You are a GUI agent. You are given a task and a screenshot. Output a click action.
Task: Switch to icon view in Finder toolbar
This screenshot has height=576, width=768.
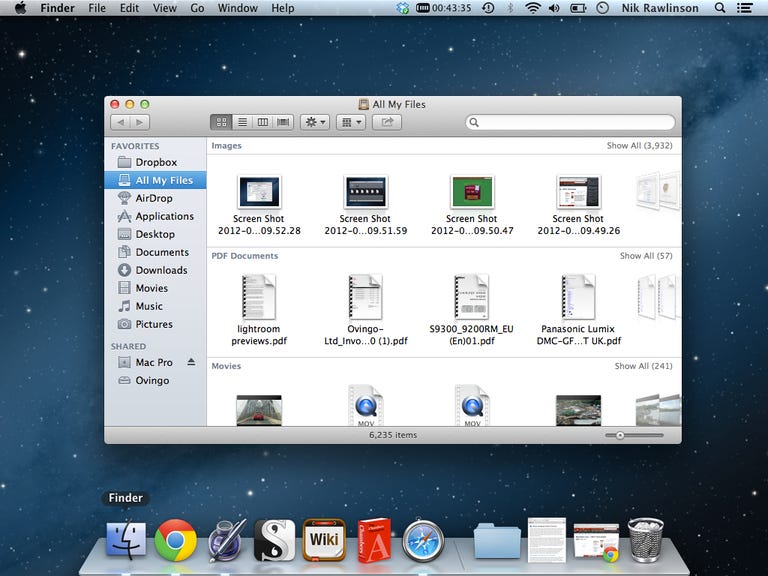pos(221,122)
